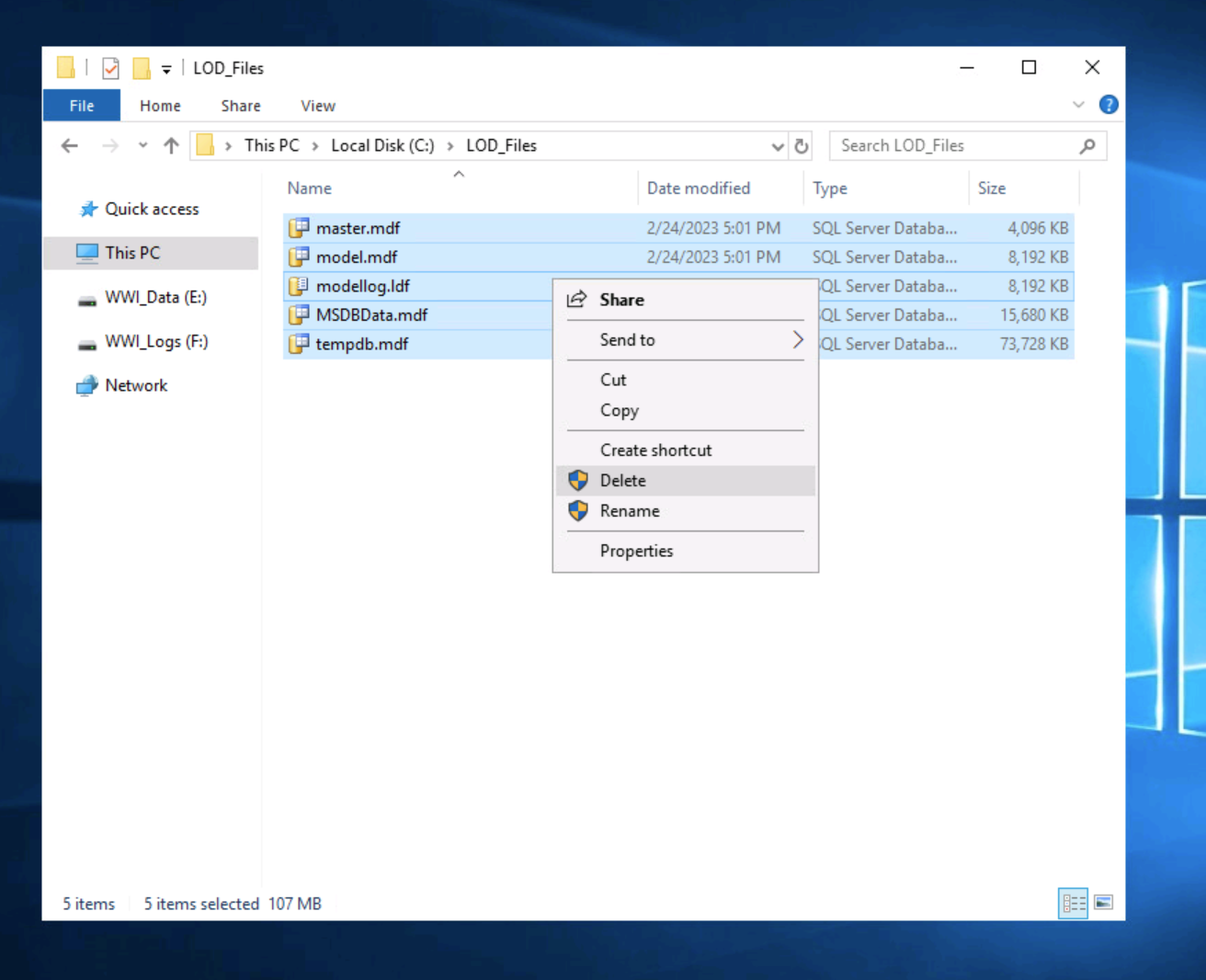Open Network in the navigation pane
The width and height of the screenshot is (1206, 980).
pyautogui.click(x=136, y=385)
